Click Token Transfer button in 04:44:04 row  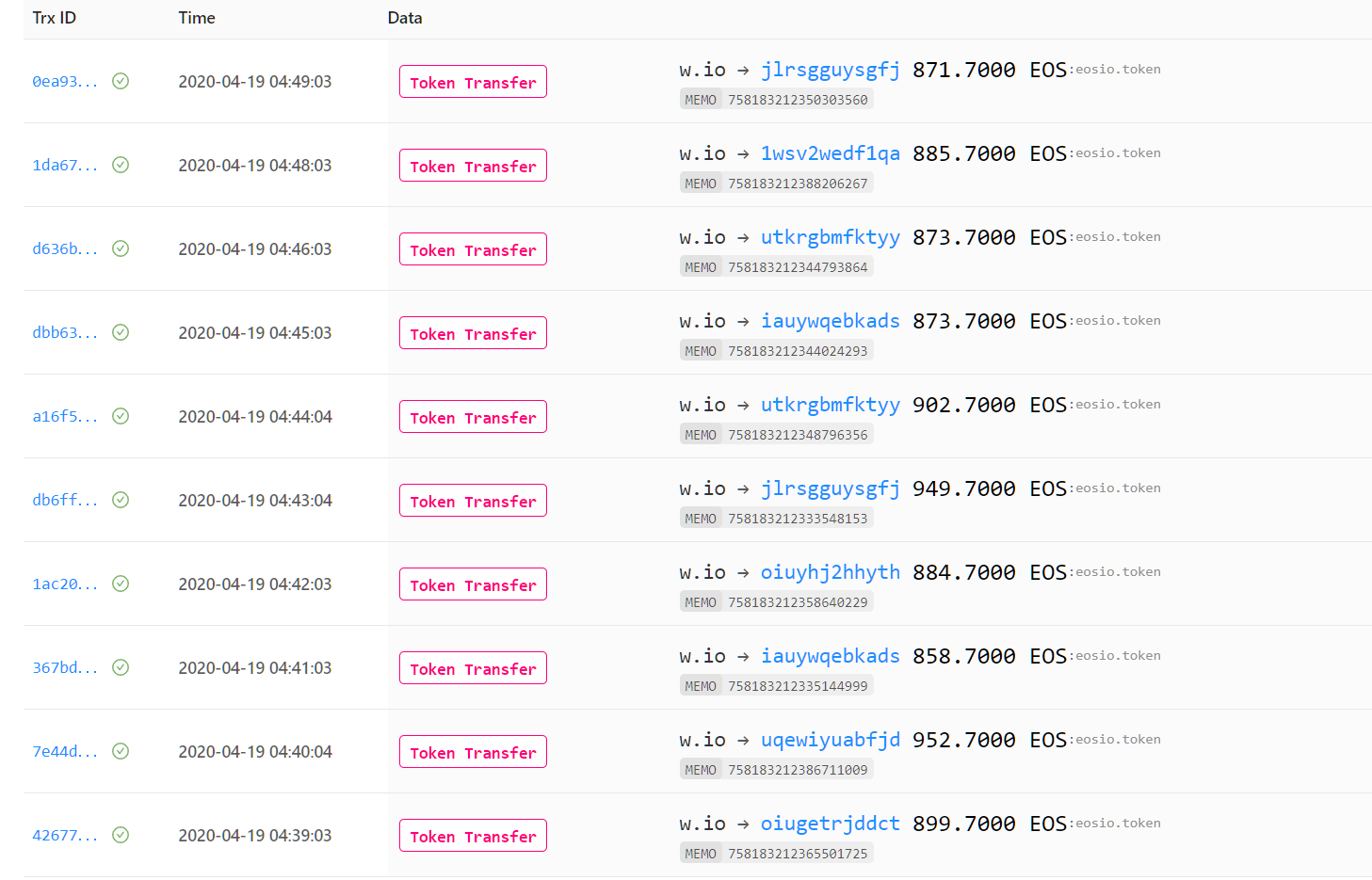pos(473,417)
